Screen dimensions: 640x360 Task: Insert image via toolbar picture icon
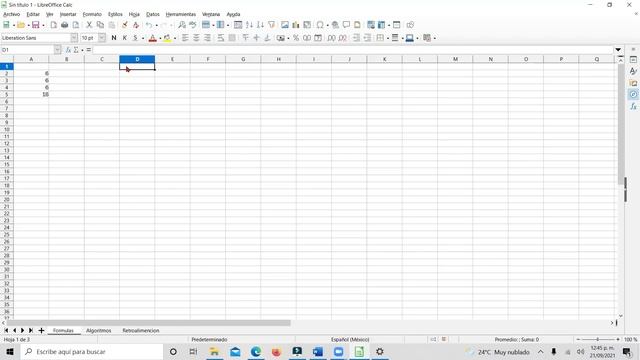point(285,25)
